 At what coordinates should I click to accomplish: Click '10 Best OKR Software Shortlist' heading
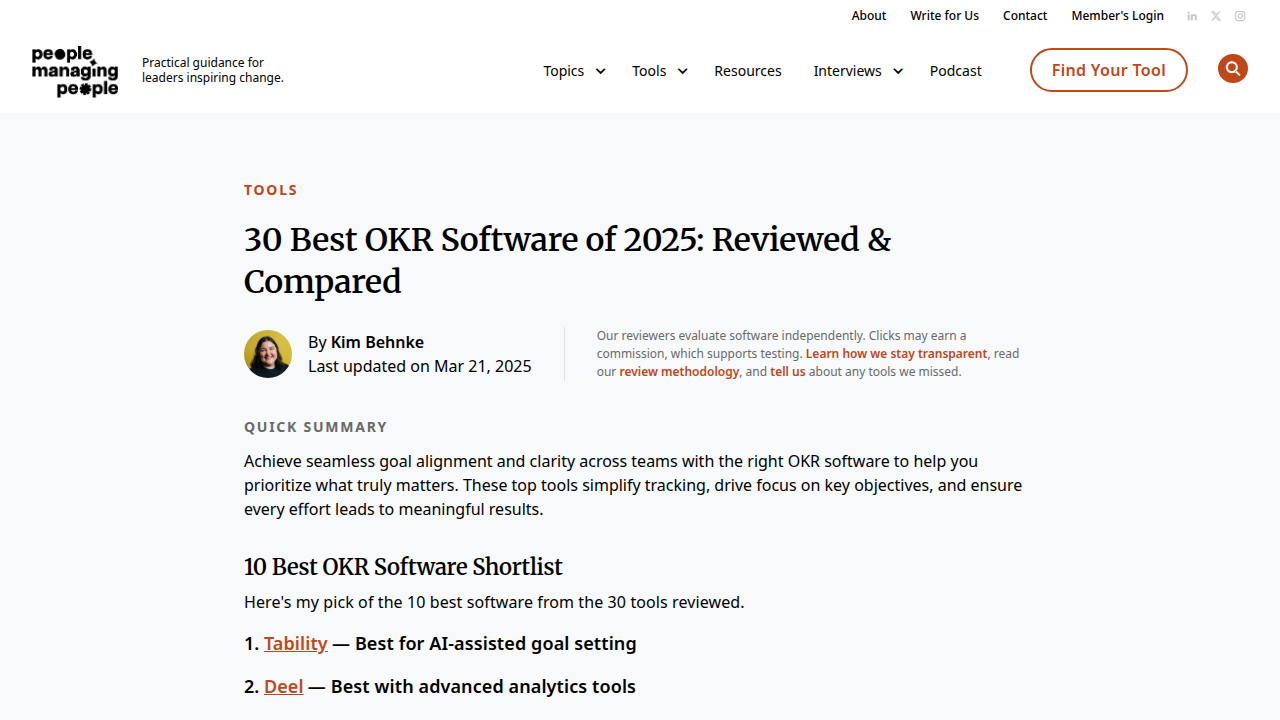403,567
